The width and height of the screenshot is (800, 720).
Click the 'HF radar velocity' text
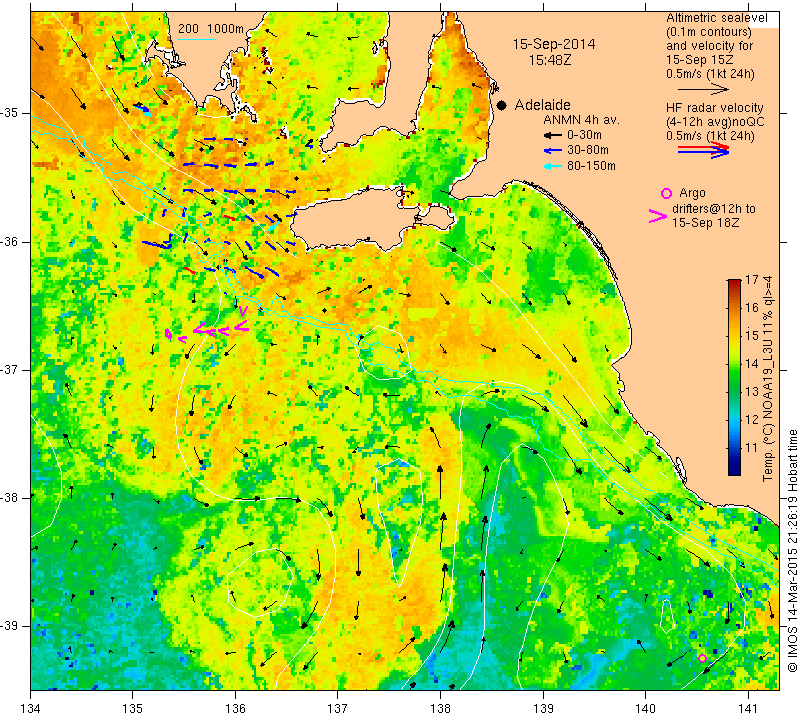pos(714,108)
